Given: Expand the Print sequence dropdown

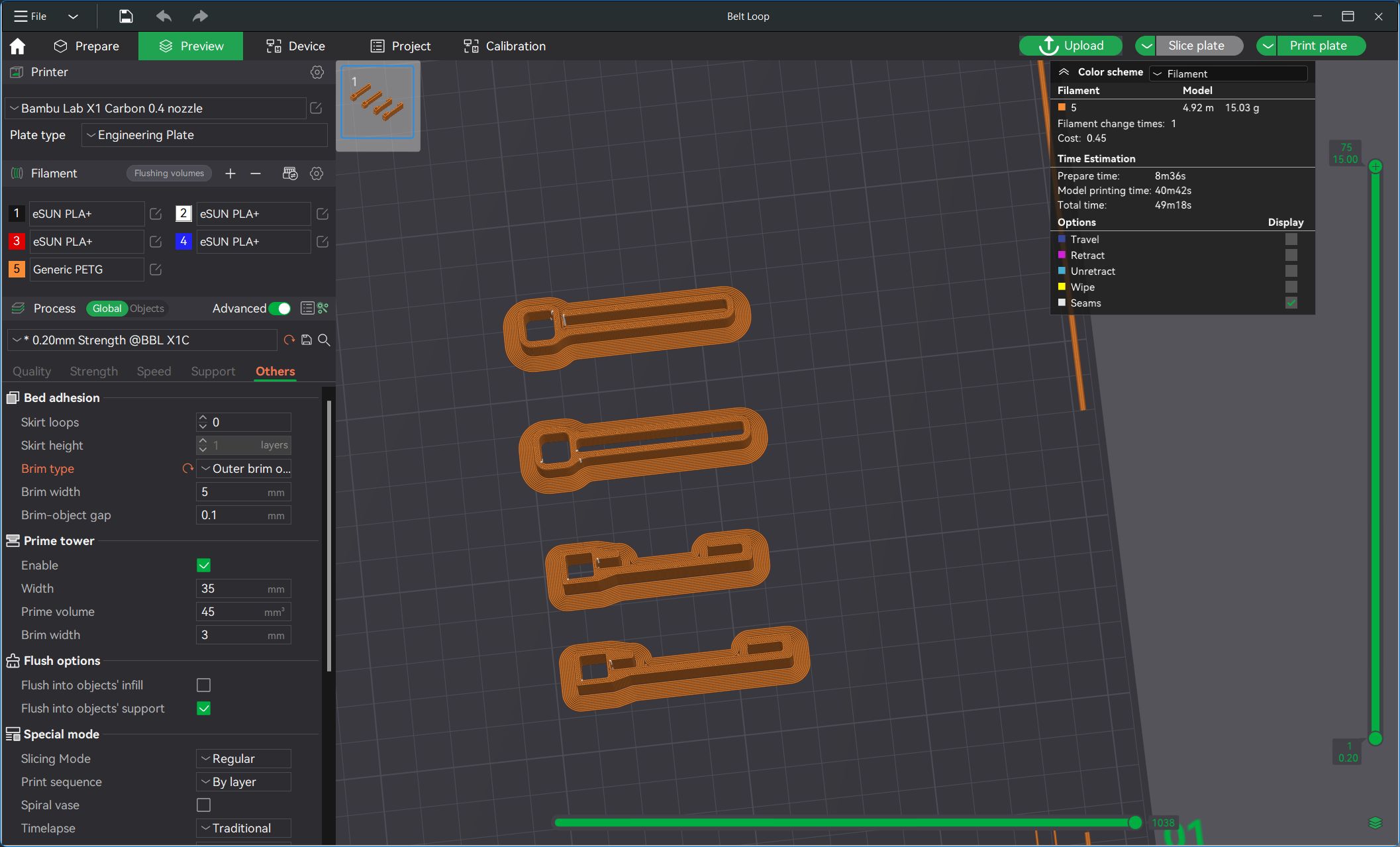Looking at the screenshot, I should click(244, 782).
